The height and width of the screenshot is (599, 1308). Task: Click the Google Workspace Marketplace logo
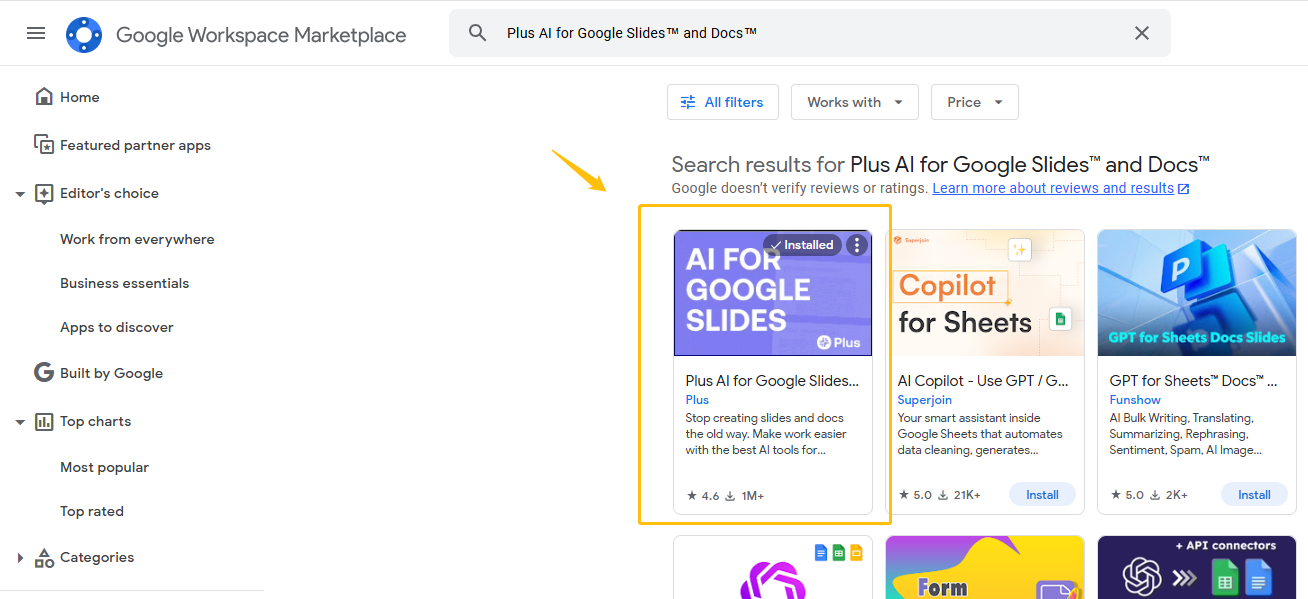[84, 35]
